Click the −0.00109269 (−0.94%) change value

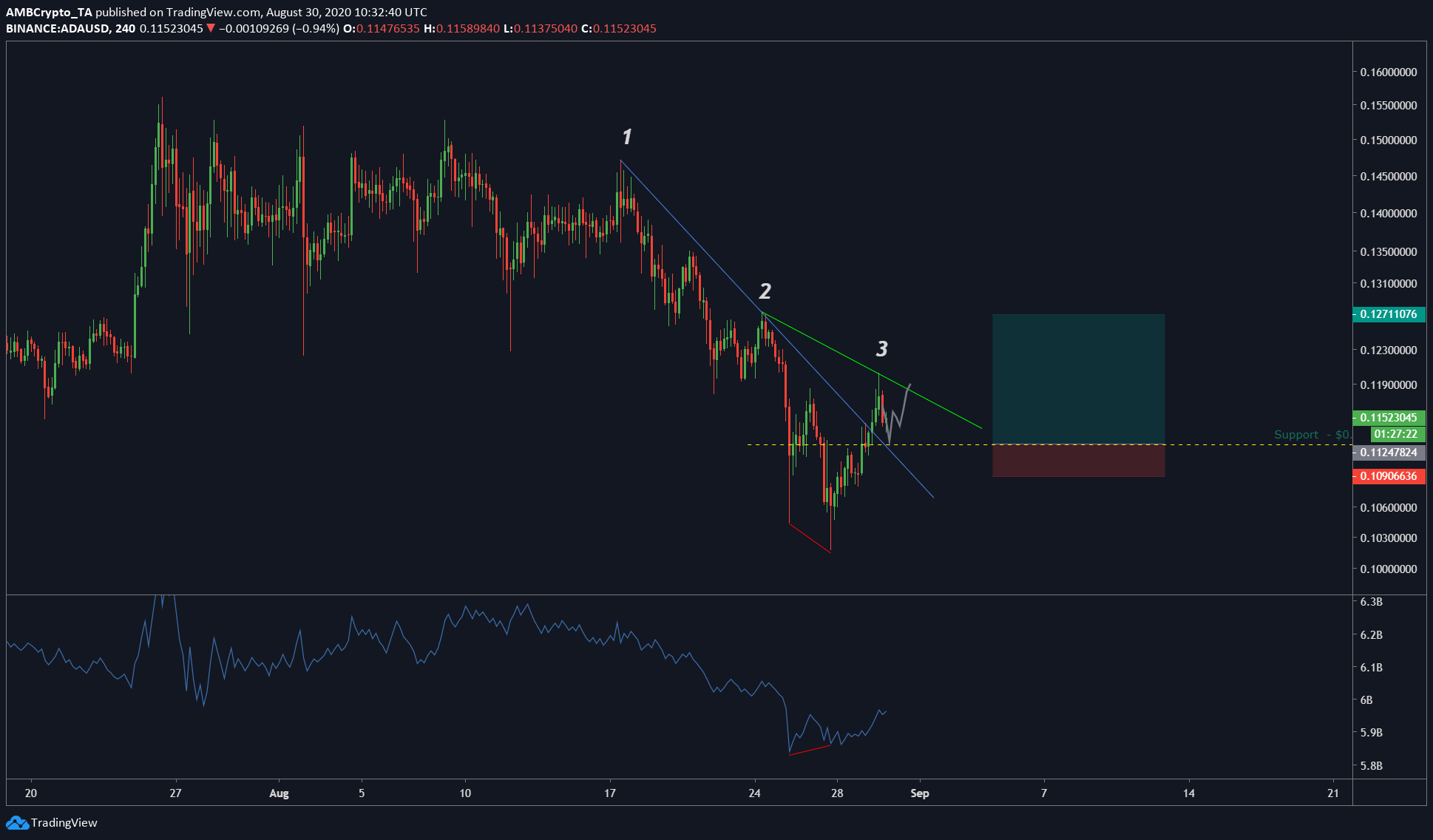coord(280,28)
